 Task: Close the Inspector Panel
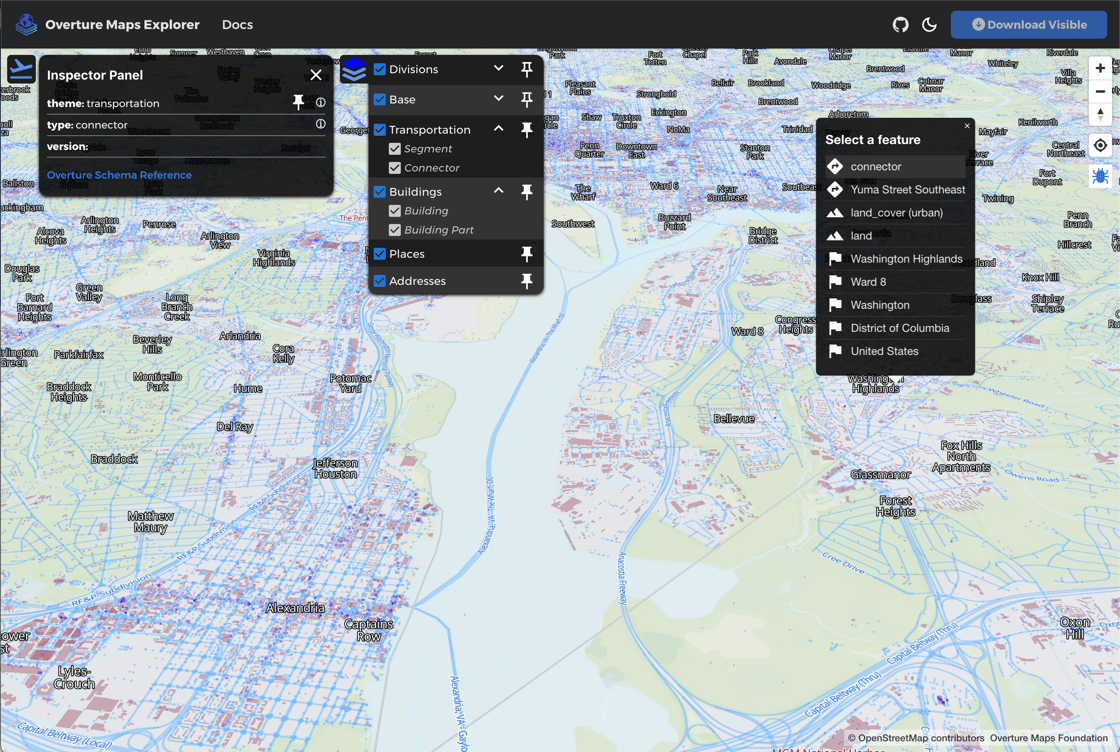tap(316, 75)
